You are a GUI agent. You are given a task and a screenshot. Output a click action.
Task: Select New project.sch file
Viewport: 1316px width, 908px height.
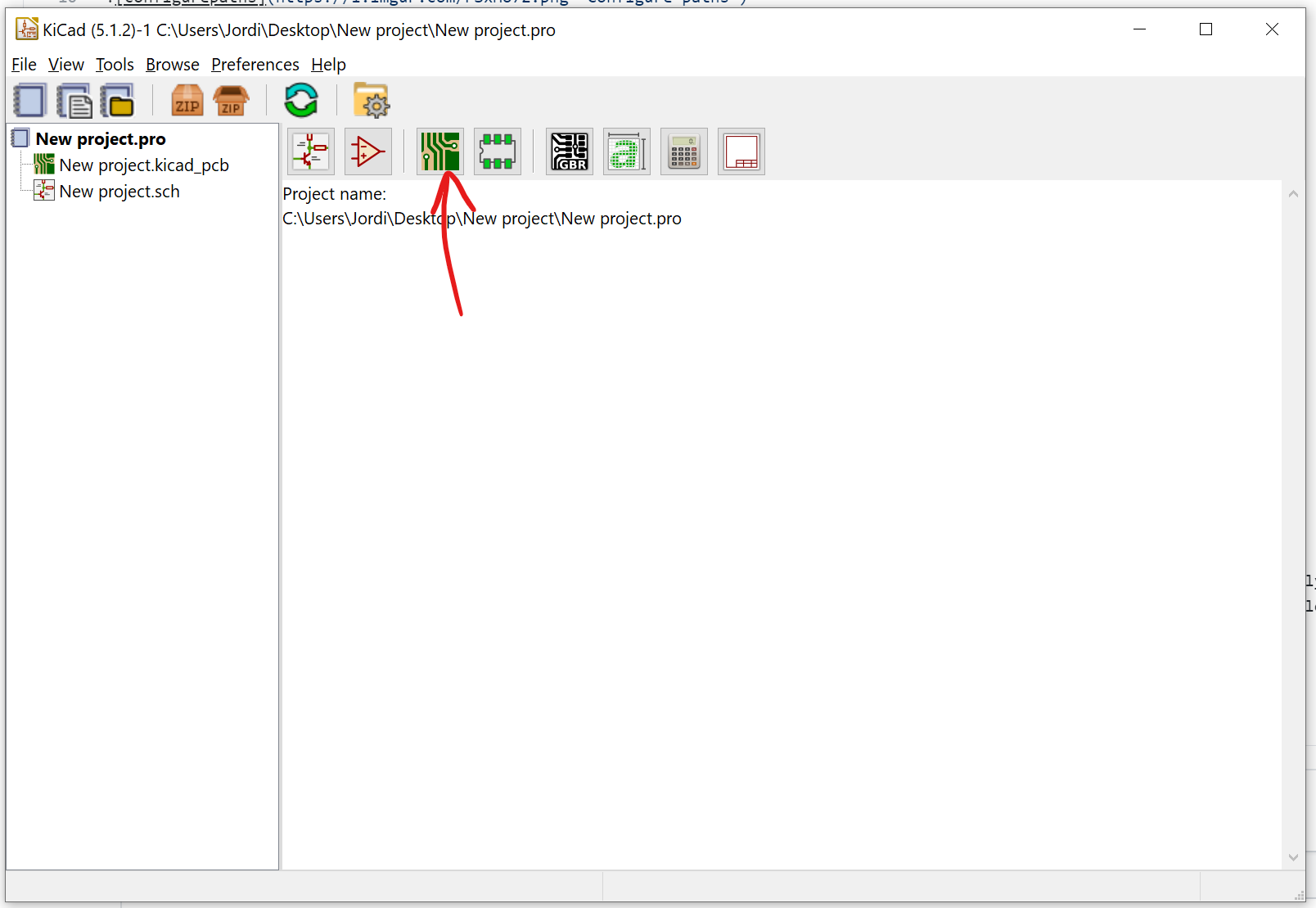click(x=119, y=192)
